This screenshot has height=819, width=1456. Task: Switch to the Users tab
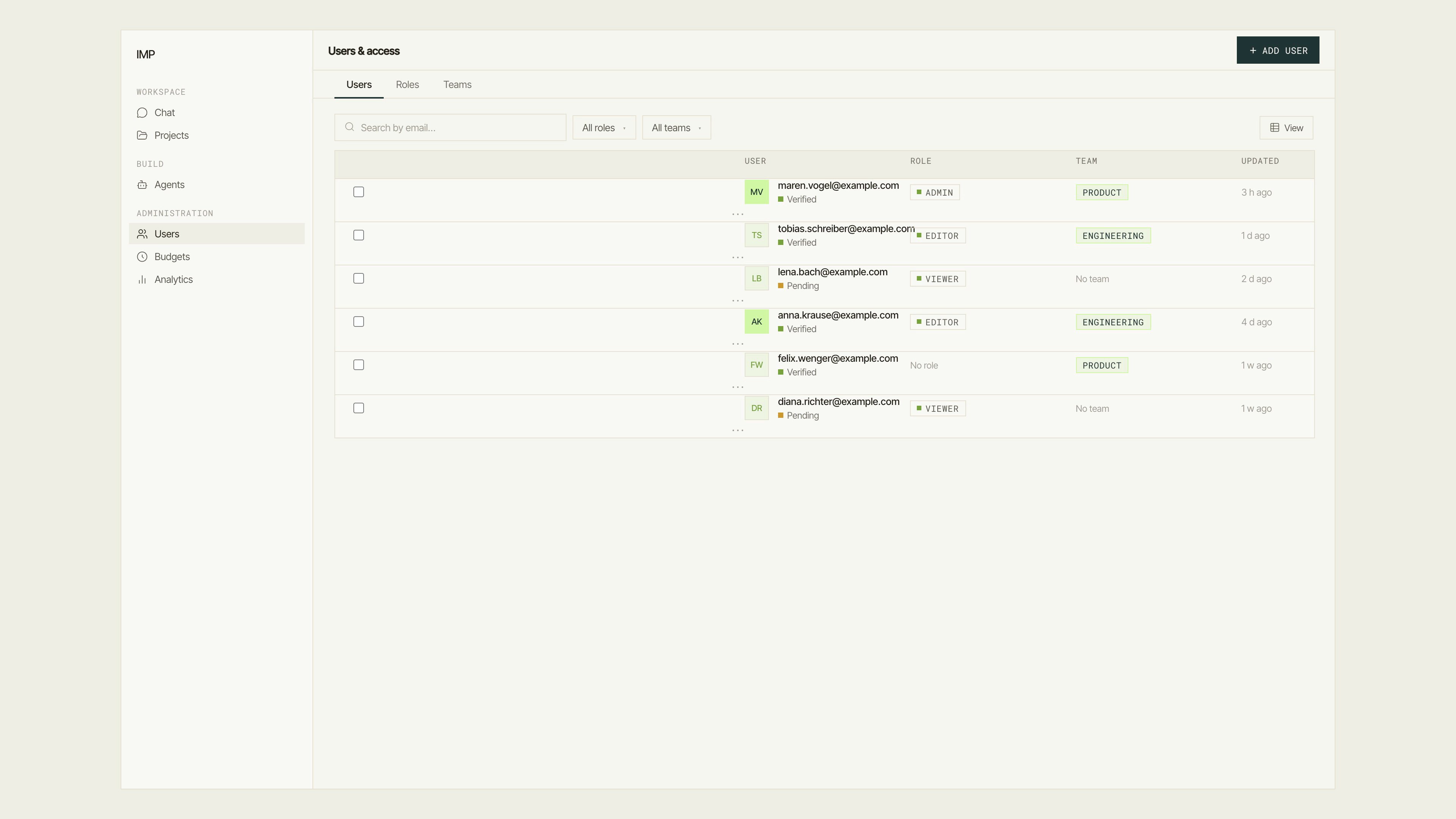point(359,85)
